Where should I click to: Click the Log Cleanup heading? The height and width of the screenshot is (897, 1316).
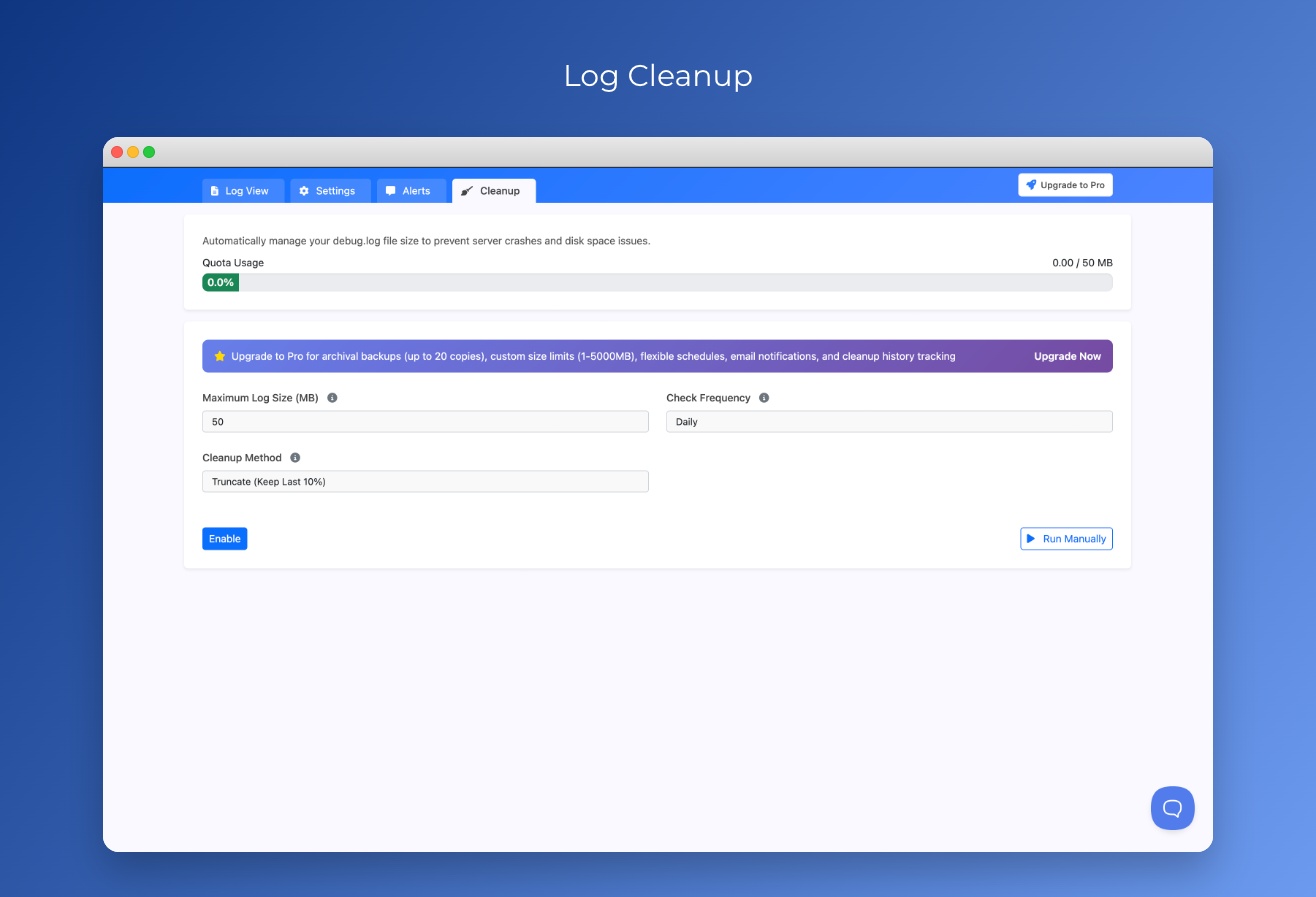(x=658, y=76)
